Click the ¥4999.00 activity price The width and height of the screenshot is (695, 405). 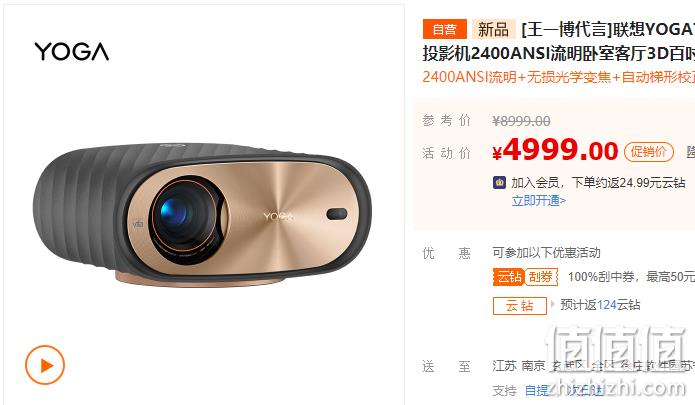(x=555, y=150)
